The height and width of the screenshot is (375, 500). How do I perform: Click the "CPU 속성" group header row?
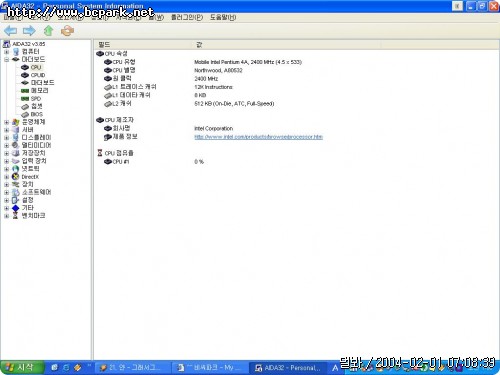click(112, 54)
